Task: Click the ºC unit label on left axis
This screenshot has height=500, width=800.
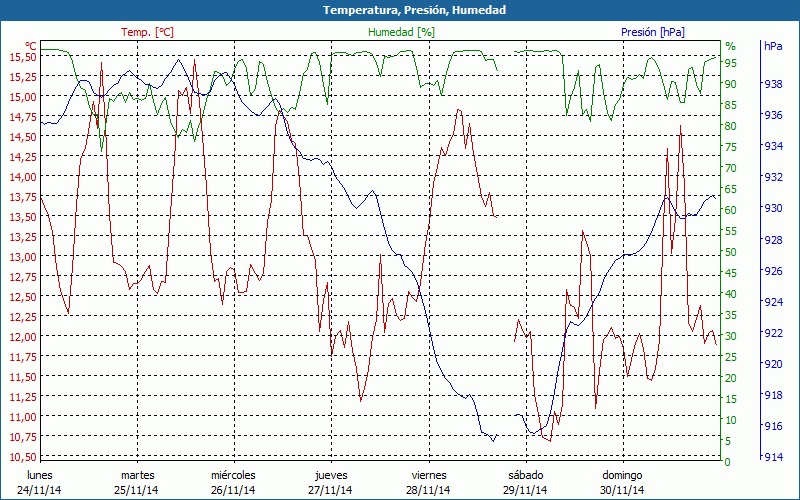Action: click(31, 46)
